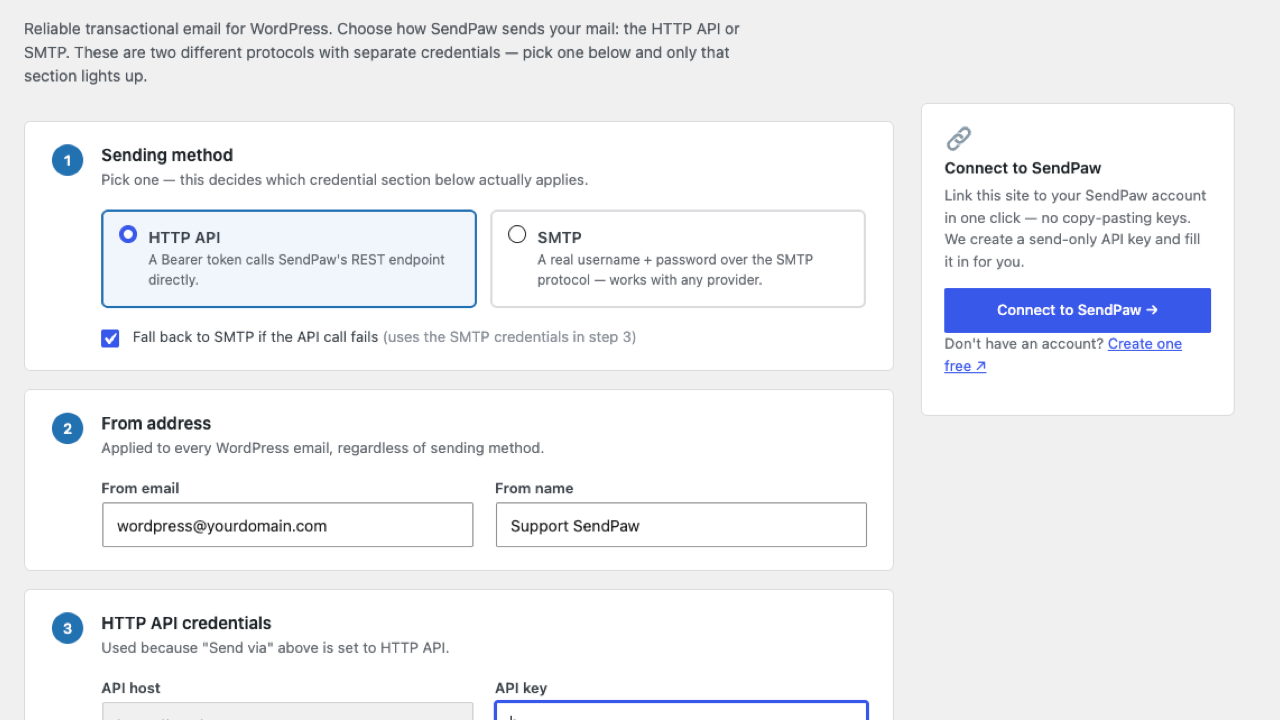
Task: Click the disabled API host field
Action: pos(288,711)
